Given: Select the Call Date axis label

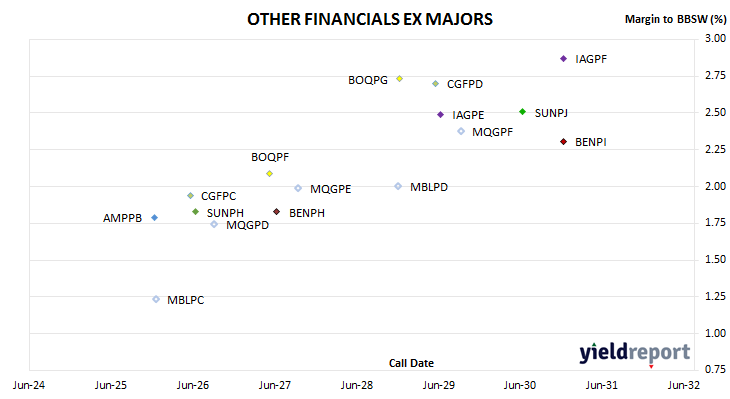Looking at the screenshot, I should (411, 363).
